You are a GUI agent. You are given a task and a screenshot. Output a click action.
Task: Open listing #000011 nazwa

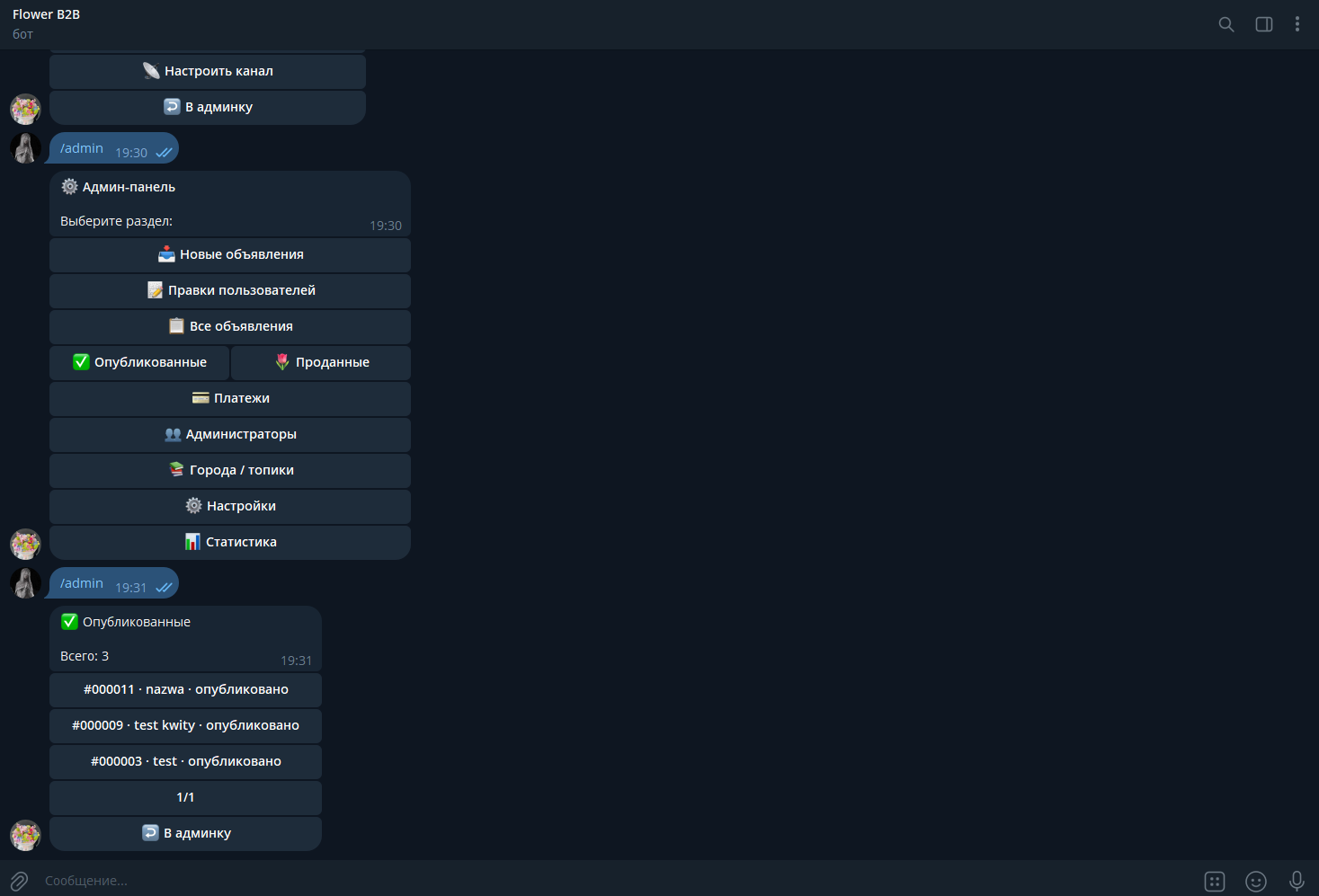(x=185, y=689)
